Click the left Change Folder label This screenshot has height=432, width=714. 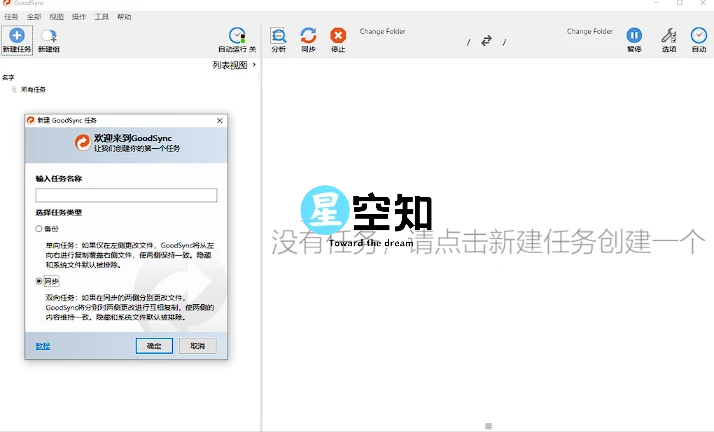point(382,31)
